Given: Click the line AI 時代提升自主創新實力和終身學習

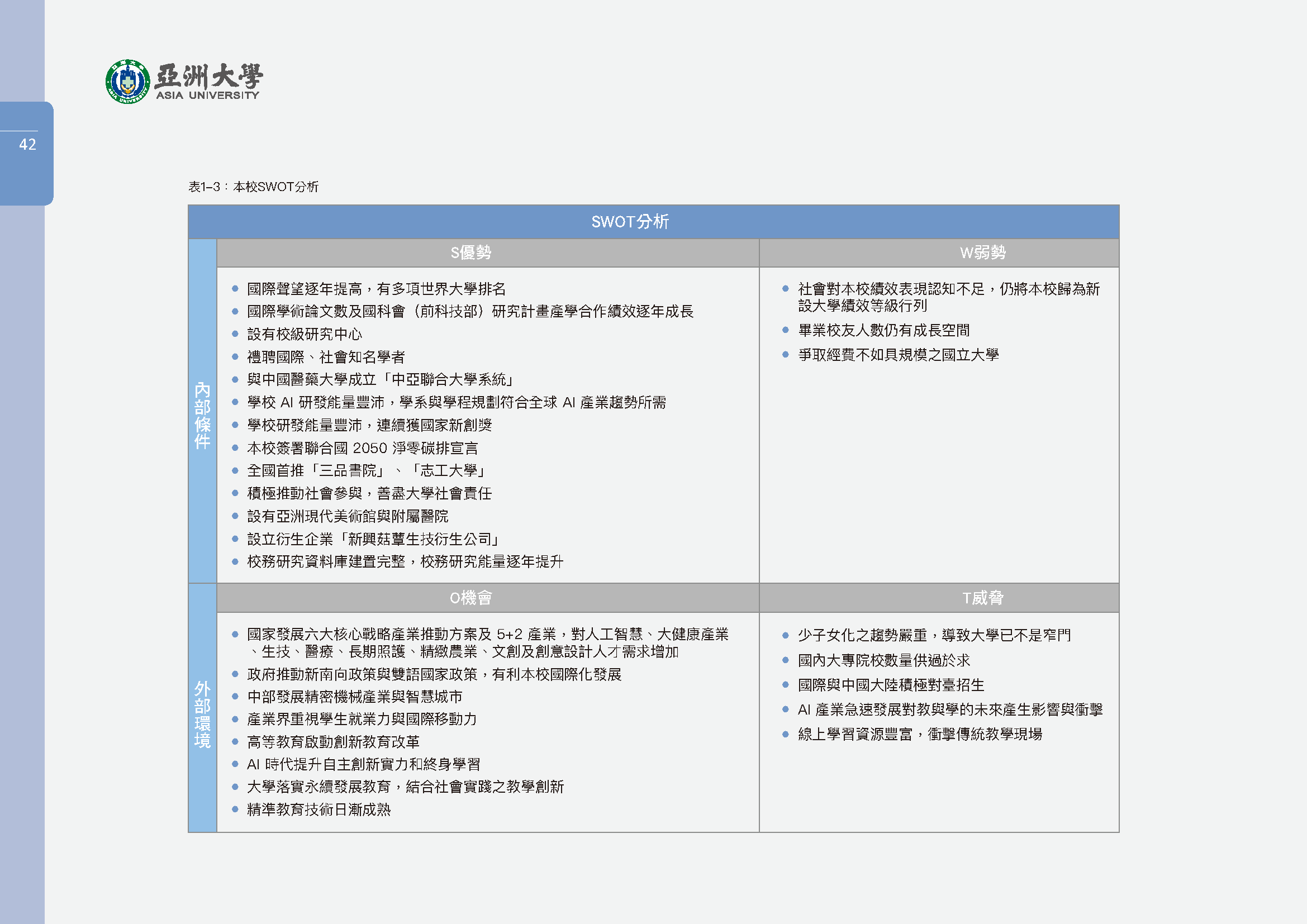Looking at the screenshot, I should pyautogui.click(x=364, y=764).
